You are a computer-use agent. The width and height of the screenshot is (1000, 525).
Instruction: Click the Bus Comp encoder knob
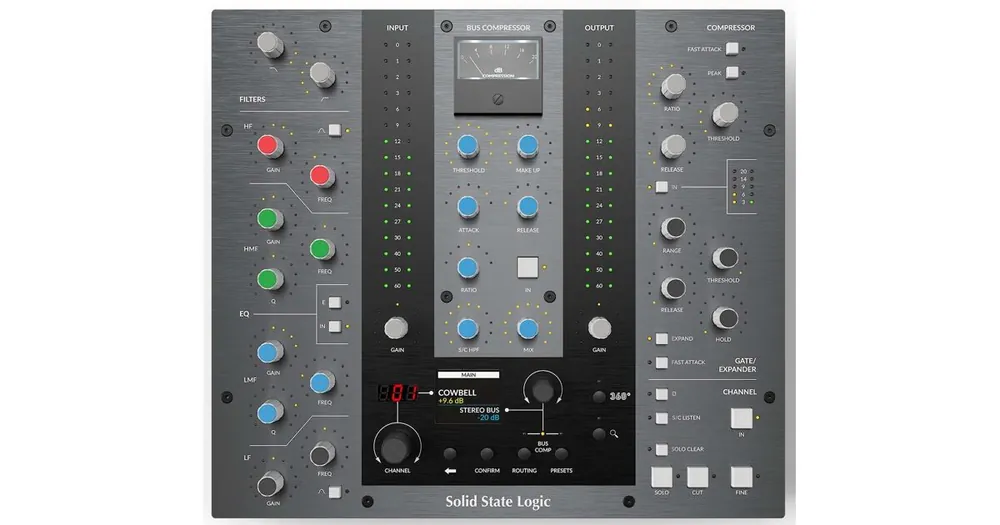[543, 388]
